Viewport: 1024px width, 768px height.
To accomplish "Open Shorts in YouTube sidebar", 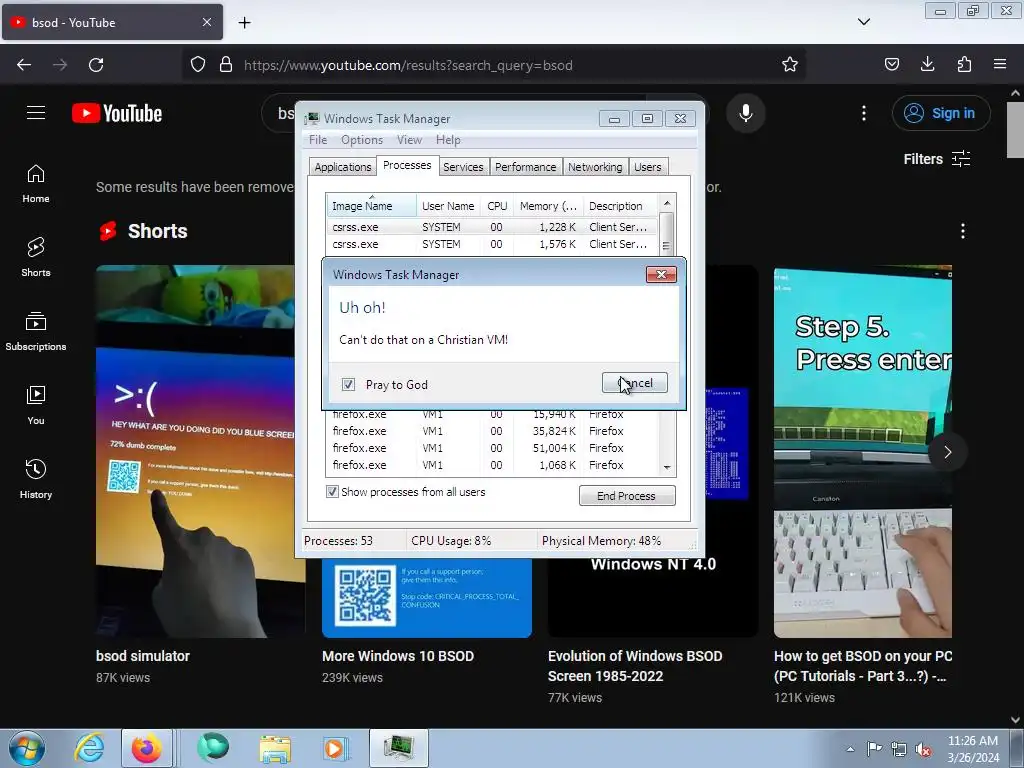I will [36, 257].
